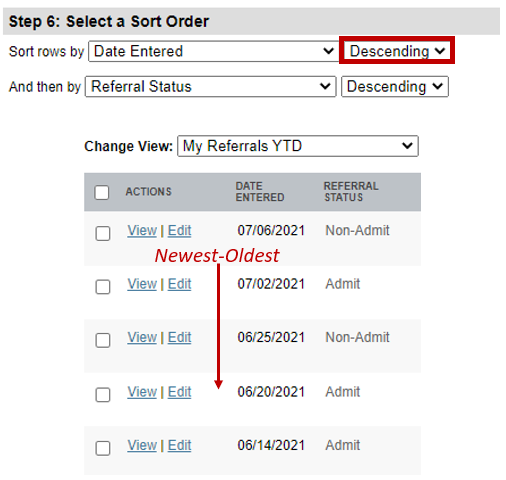
Task: Click Edit link for 07/06/2021 referral
Action: [179, 231]
